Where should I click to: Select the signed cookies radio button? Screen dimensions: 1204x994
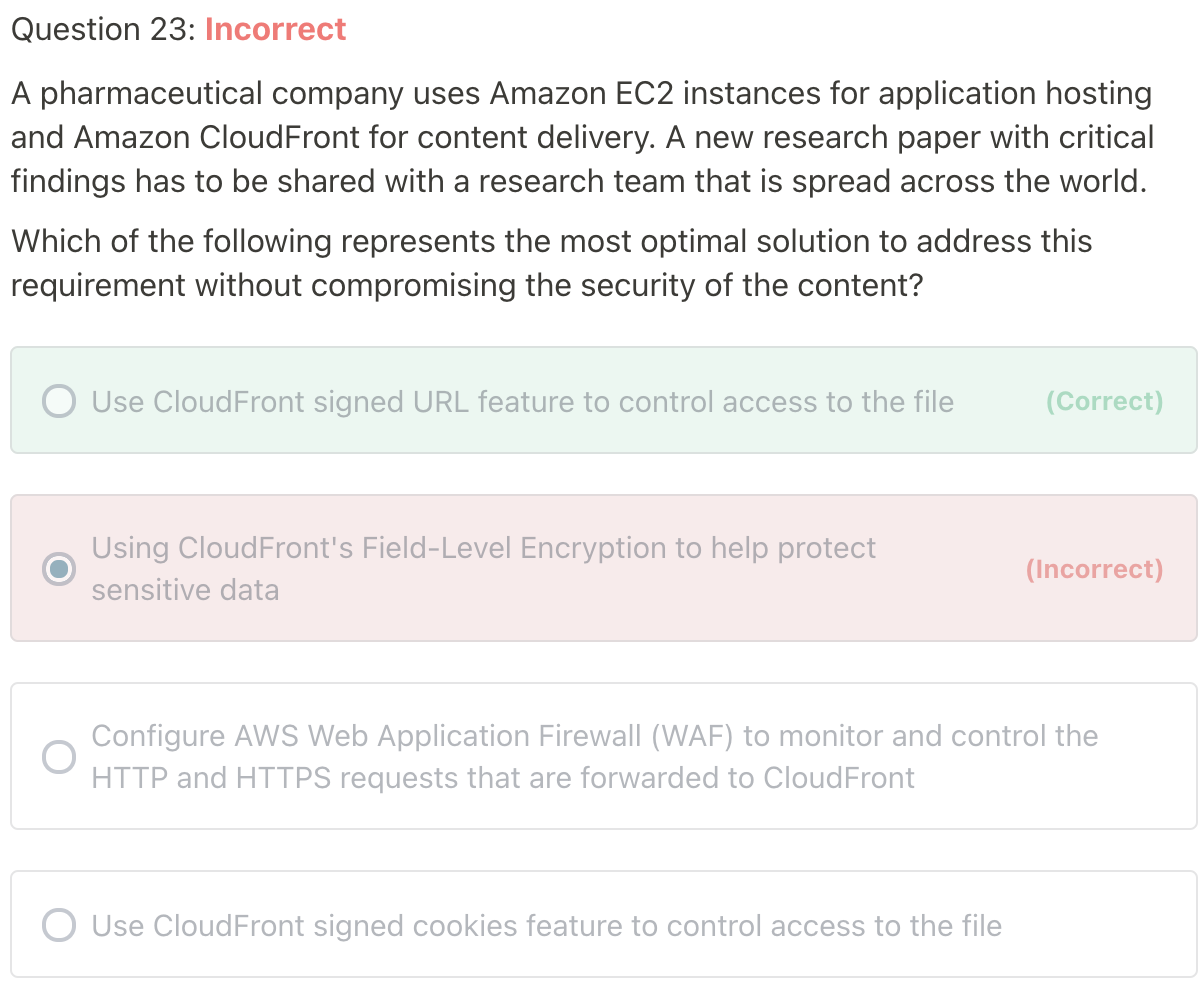59,925
